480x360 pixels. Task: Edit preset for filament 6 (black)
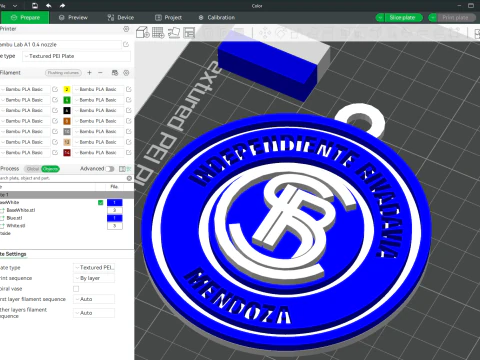129,110
